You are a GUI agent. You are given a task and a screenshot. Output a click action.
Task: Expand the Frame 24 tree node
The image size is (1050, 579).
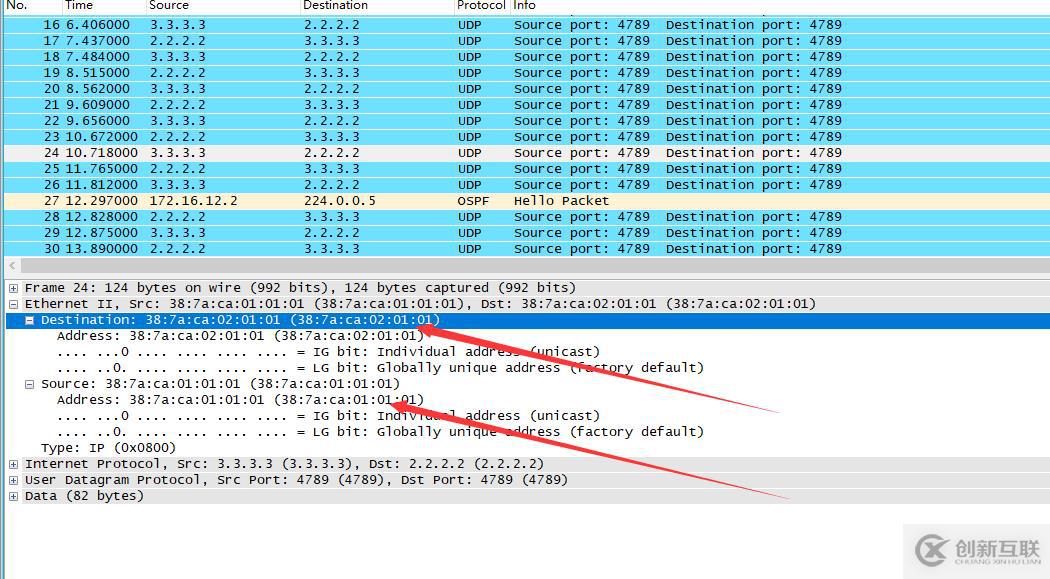click(x=13, y=288)
